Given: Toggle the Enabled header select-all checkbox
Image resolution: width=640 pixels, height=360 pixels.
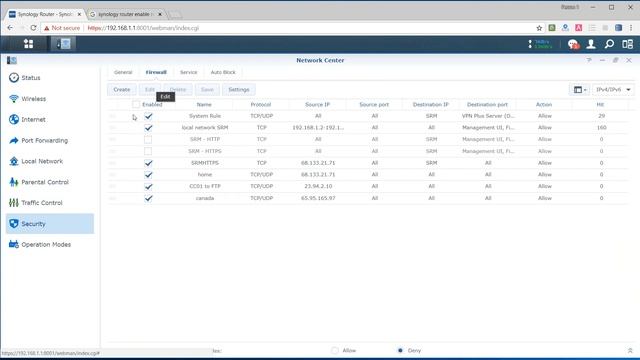Looking at the screenshot, I should [x=136, y=104].
